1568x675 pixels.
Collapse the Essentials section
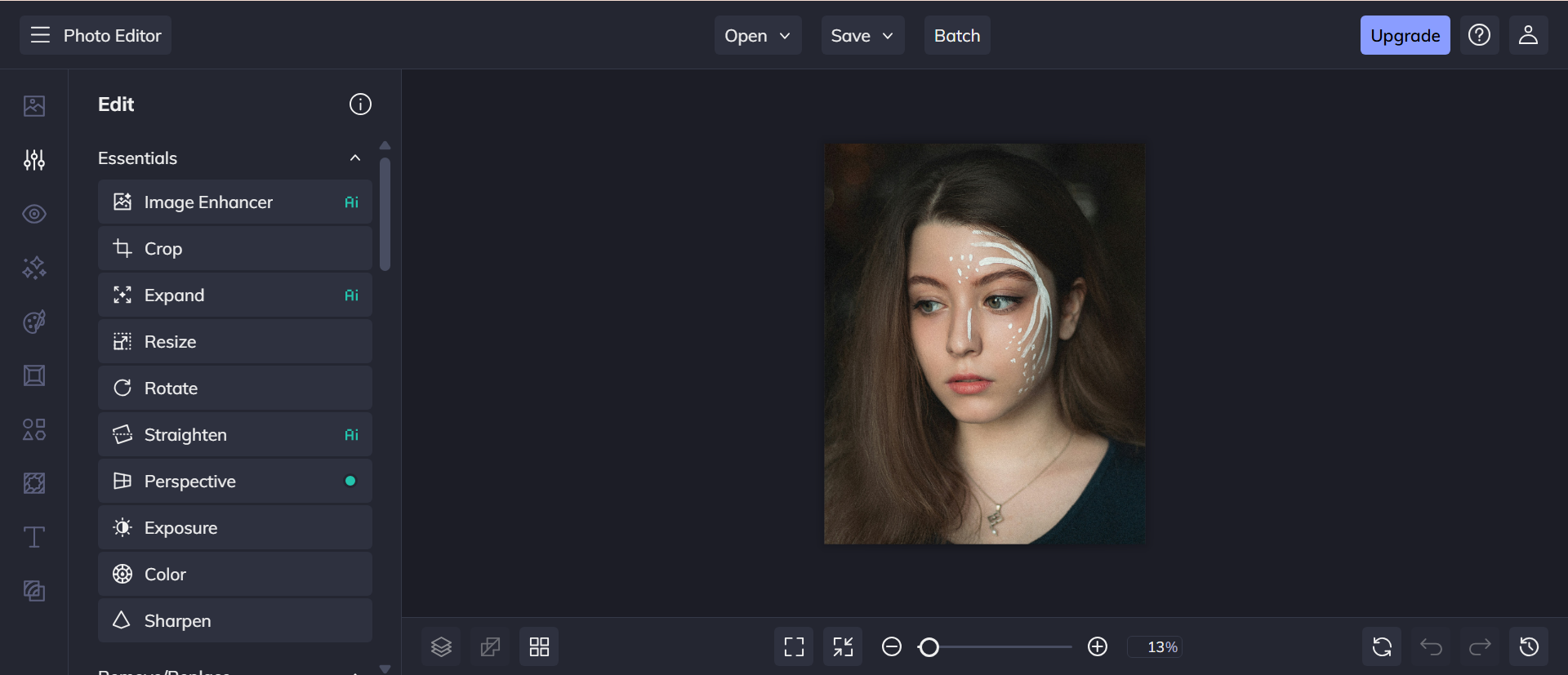click(355, 158)
